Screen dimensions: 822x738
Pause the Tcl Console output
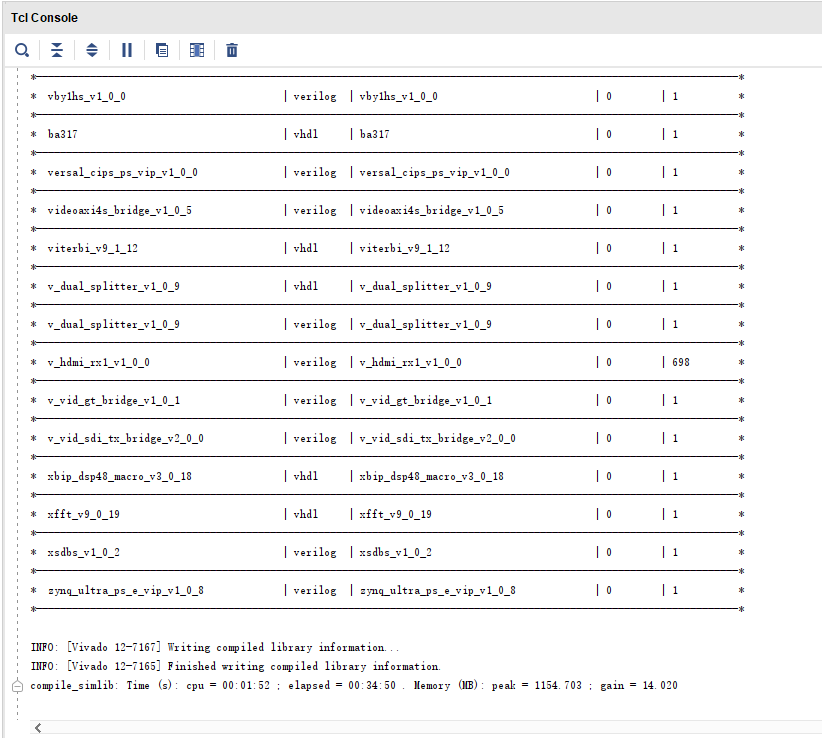127,50
